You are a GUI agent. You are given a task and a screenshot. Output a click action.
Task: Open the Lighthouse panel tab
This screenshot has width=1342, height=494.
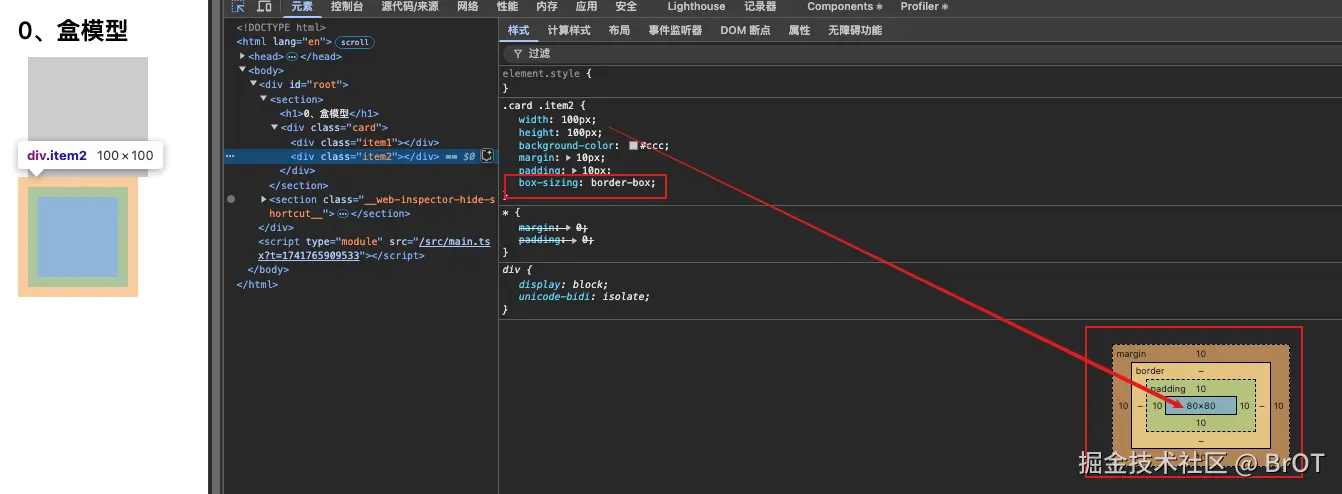click(x=696, y=7)
